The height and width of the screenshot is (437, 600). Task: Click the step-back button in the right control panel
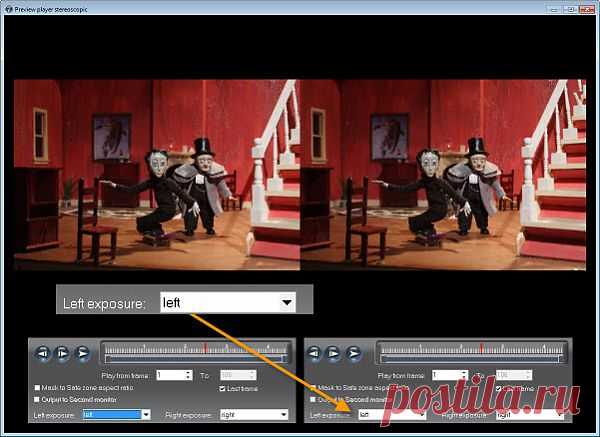coord(316,353)
